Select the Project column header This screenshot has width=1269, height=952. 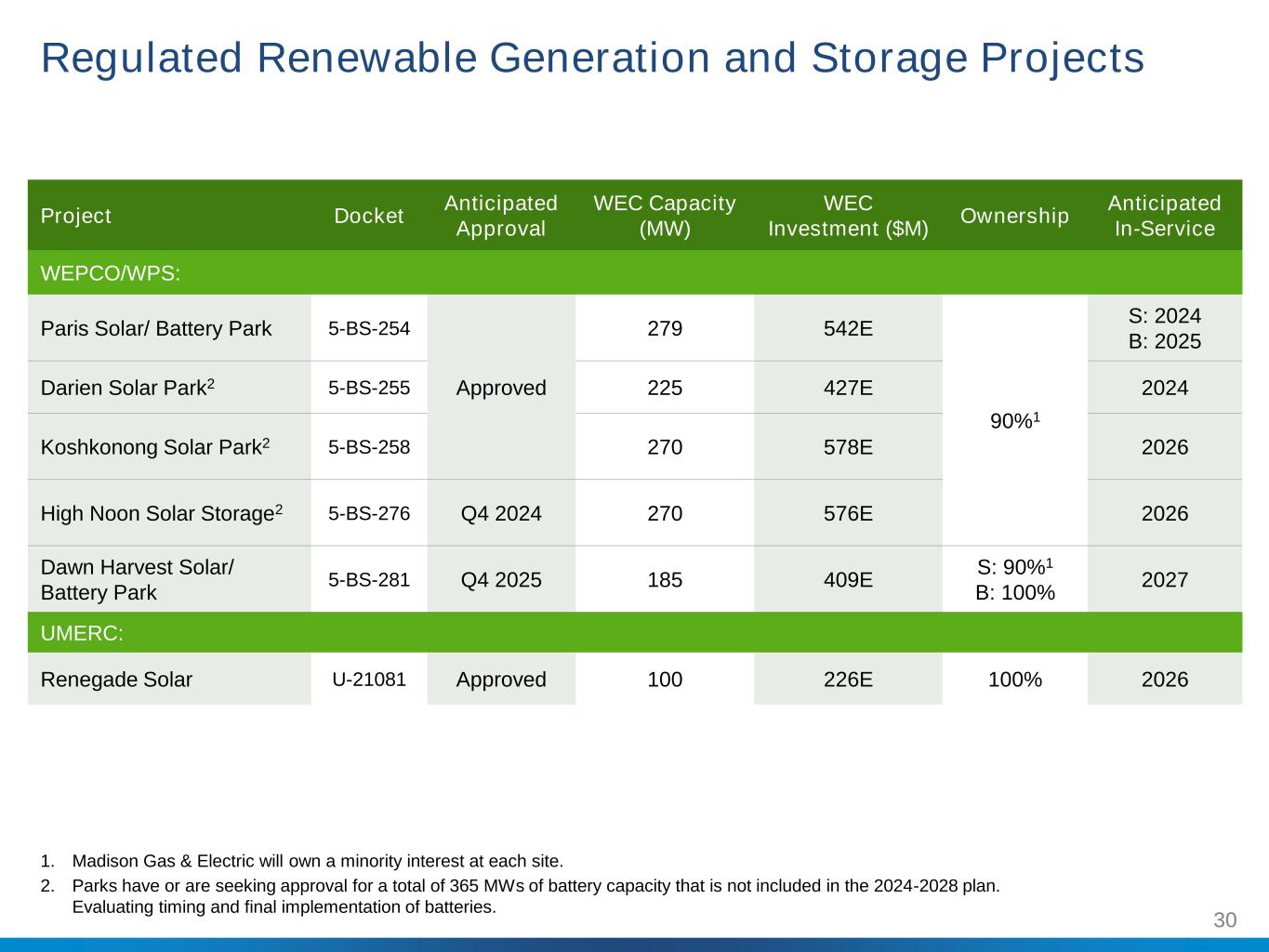(x=76, y=216)
